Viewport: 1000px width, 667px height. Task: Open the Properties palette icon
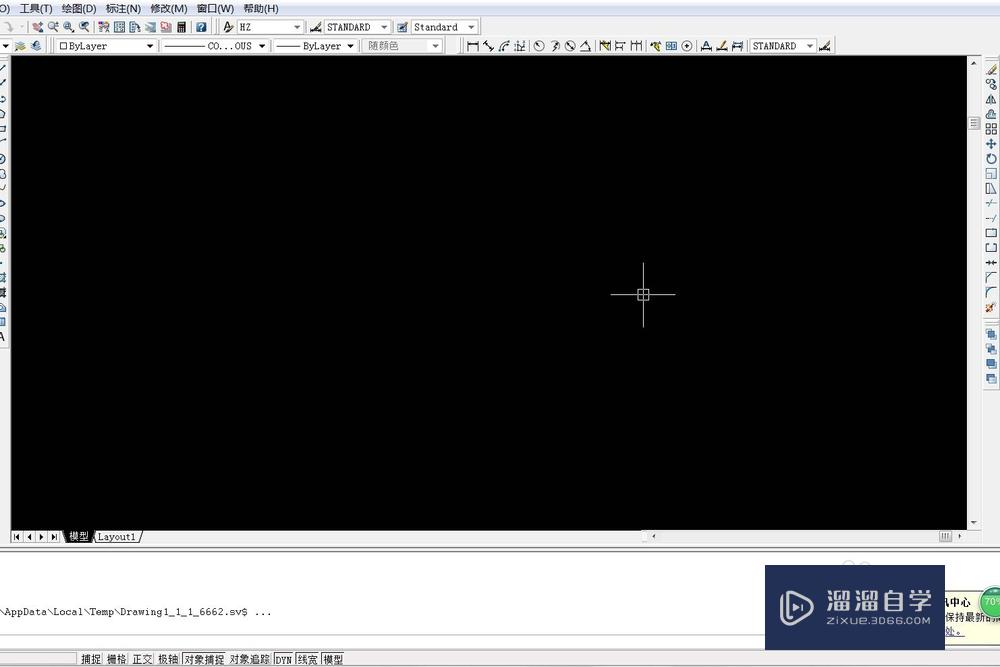coord(104,27)
